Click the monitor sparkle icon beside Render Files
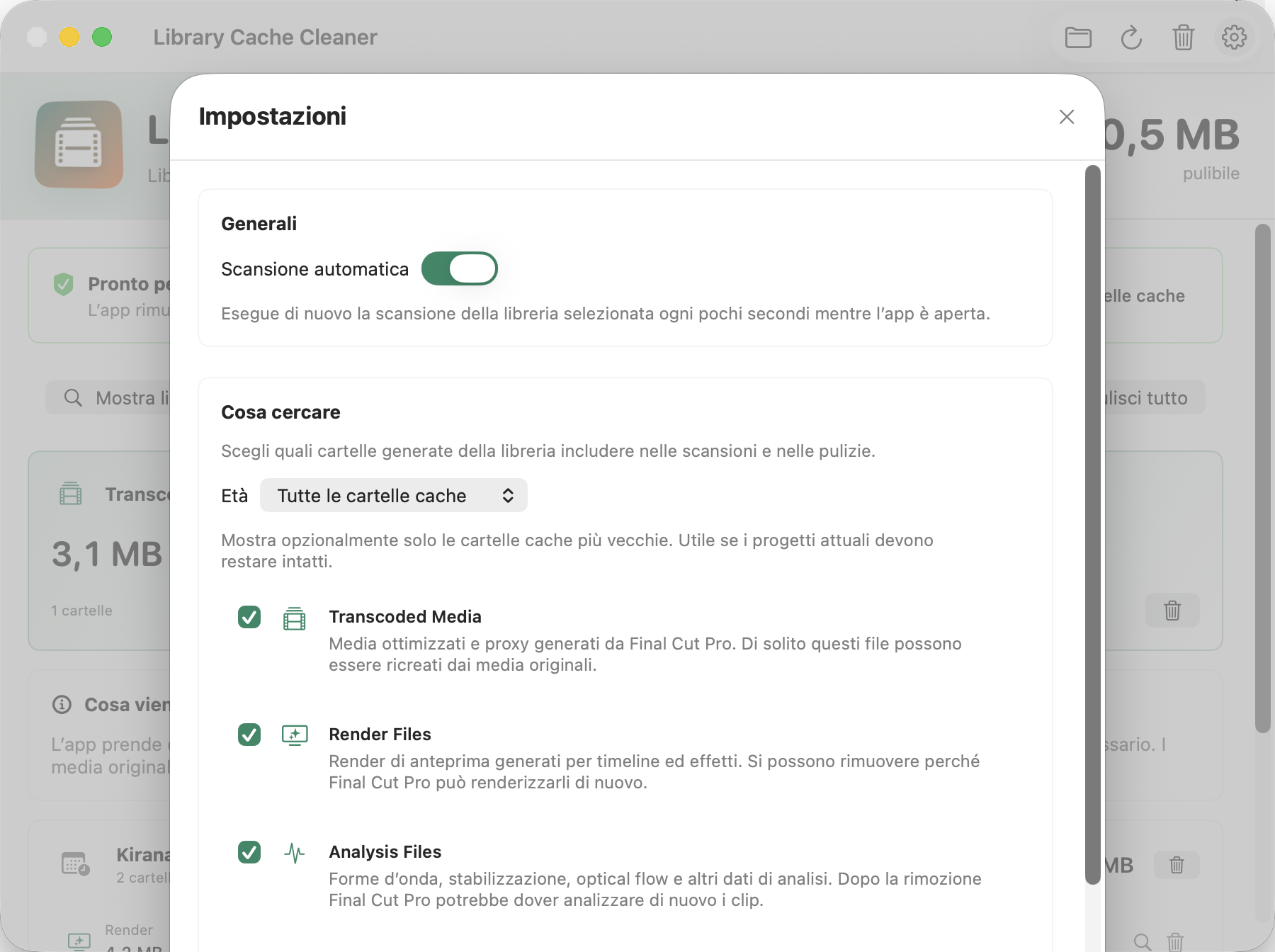Screen dimensions: 1275x952 coord(295,735)
